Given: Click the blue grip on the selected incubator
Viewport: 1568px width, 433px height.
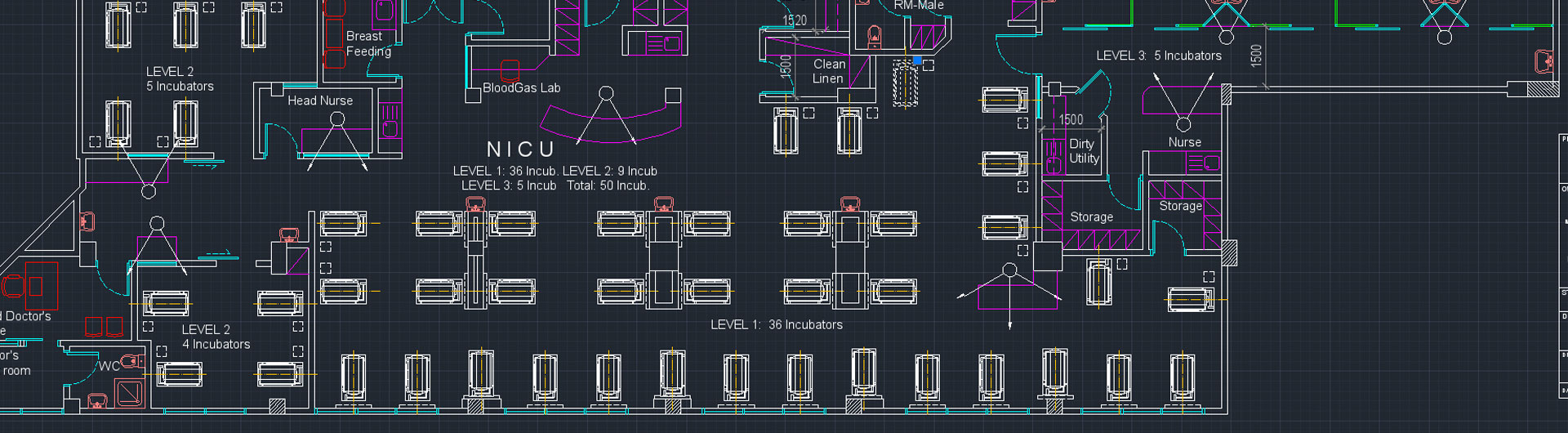Looking at the screenshot, I should click(917, 60).
